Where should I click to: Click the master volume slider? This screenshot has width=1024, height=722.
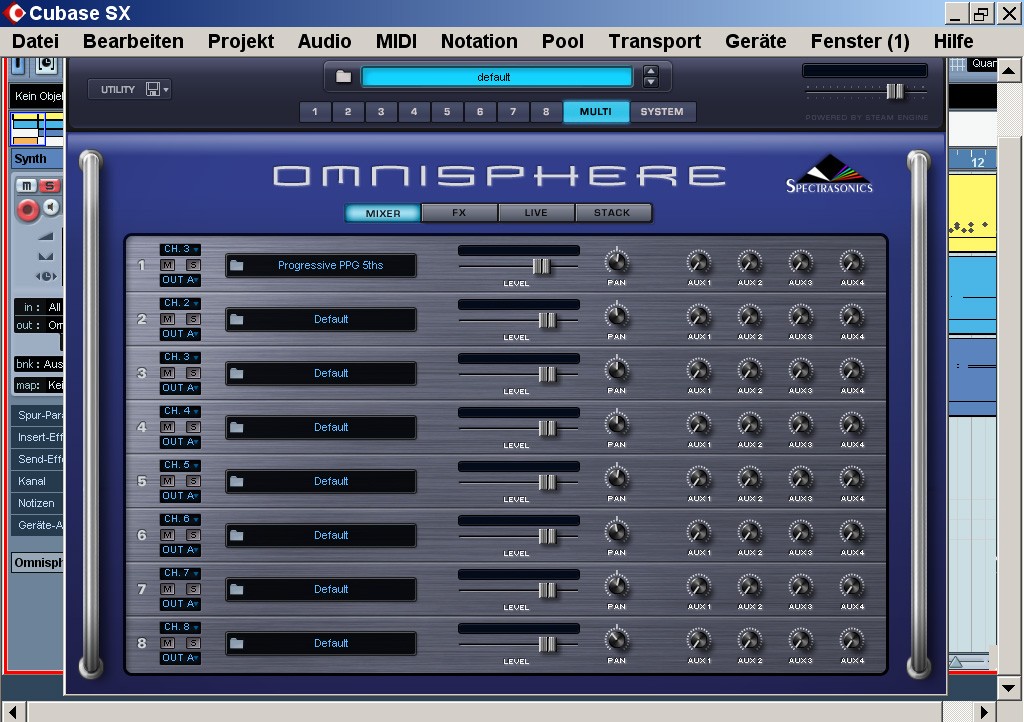click(895, 91)
